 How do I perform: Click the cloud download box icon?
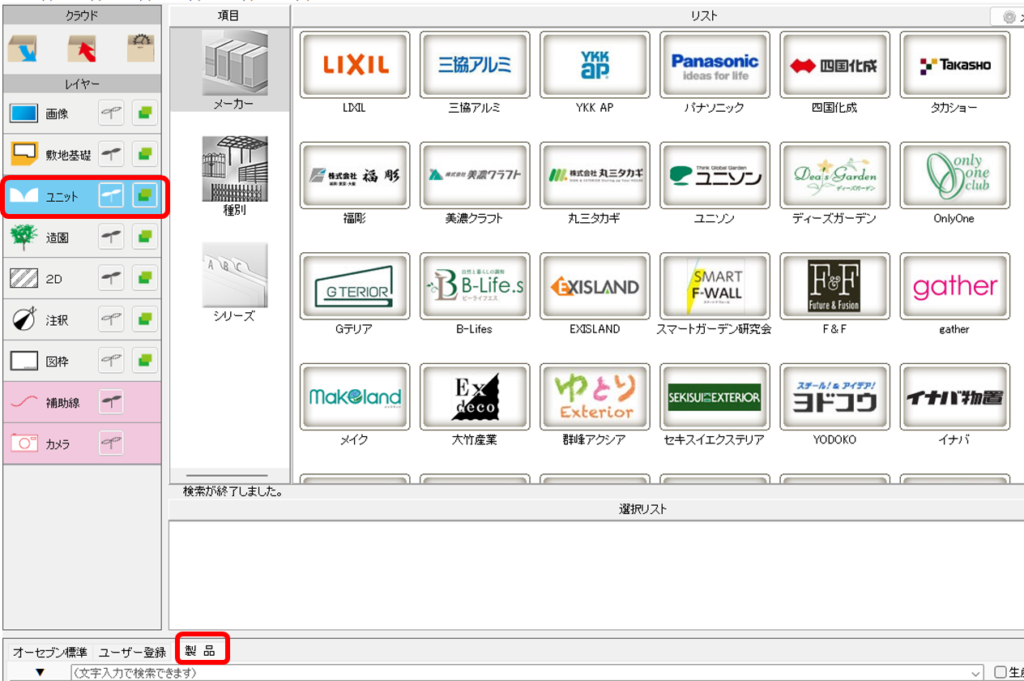(23, 50)
